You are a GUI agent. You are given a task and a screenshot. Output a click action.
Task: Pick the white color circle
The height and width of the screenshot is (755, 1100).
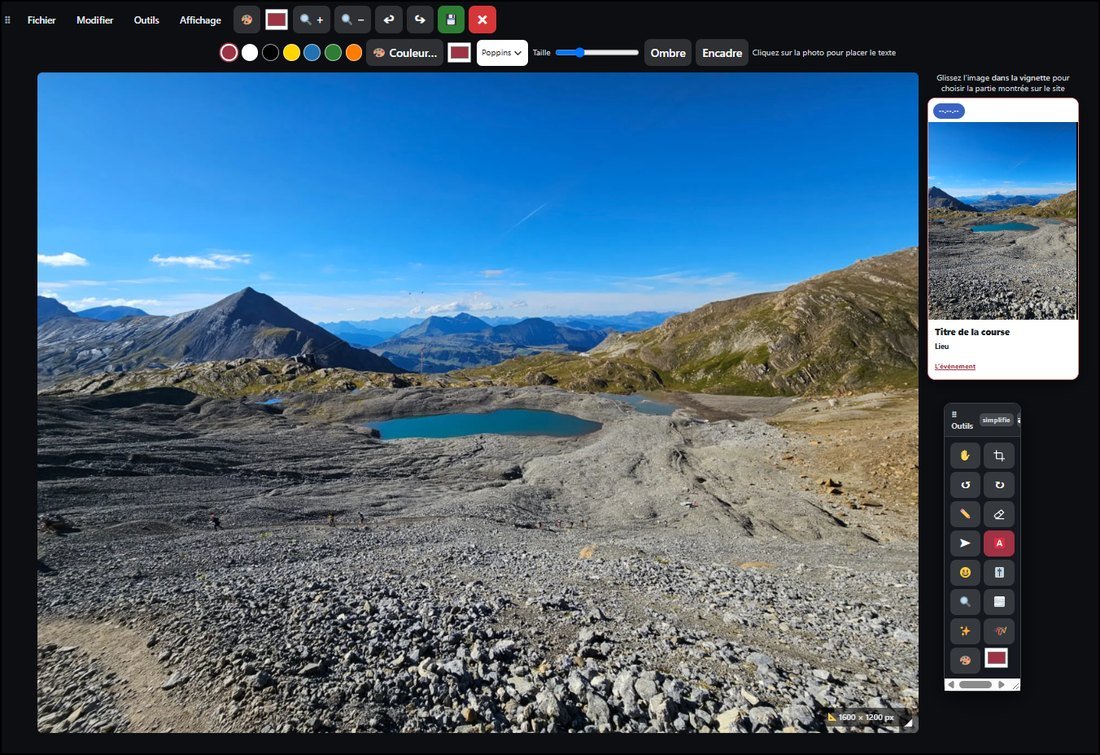pos(250,53)
